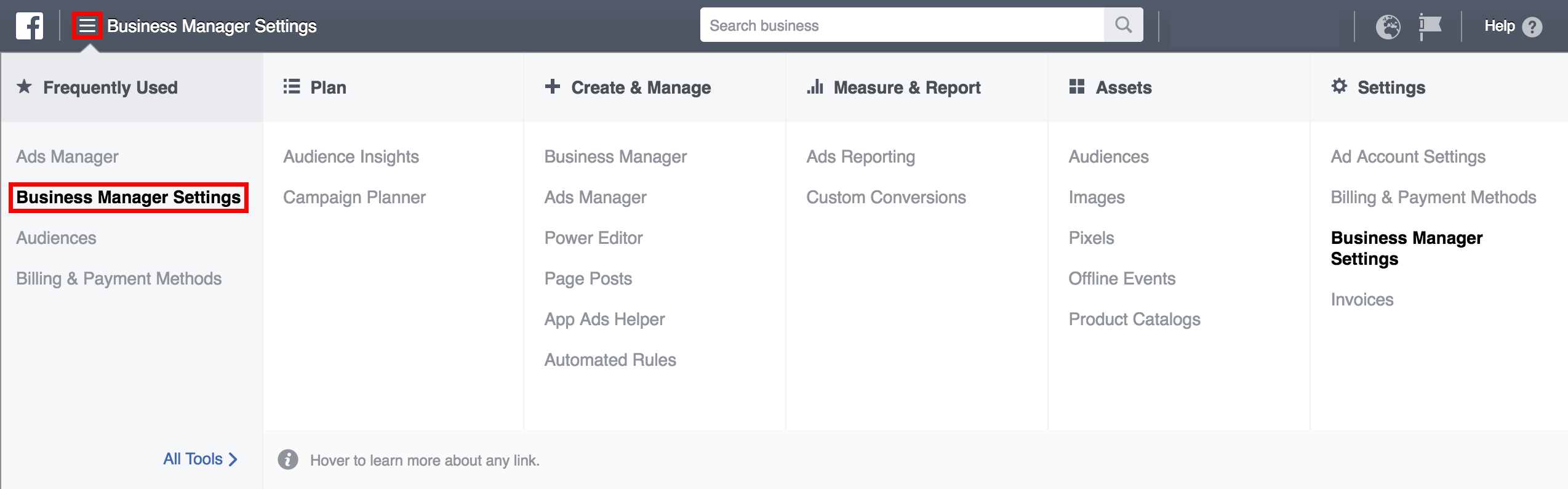Click the Help question mark icon
This screenshot has height=489, width=1568.
click(1532, 26)
